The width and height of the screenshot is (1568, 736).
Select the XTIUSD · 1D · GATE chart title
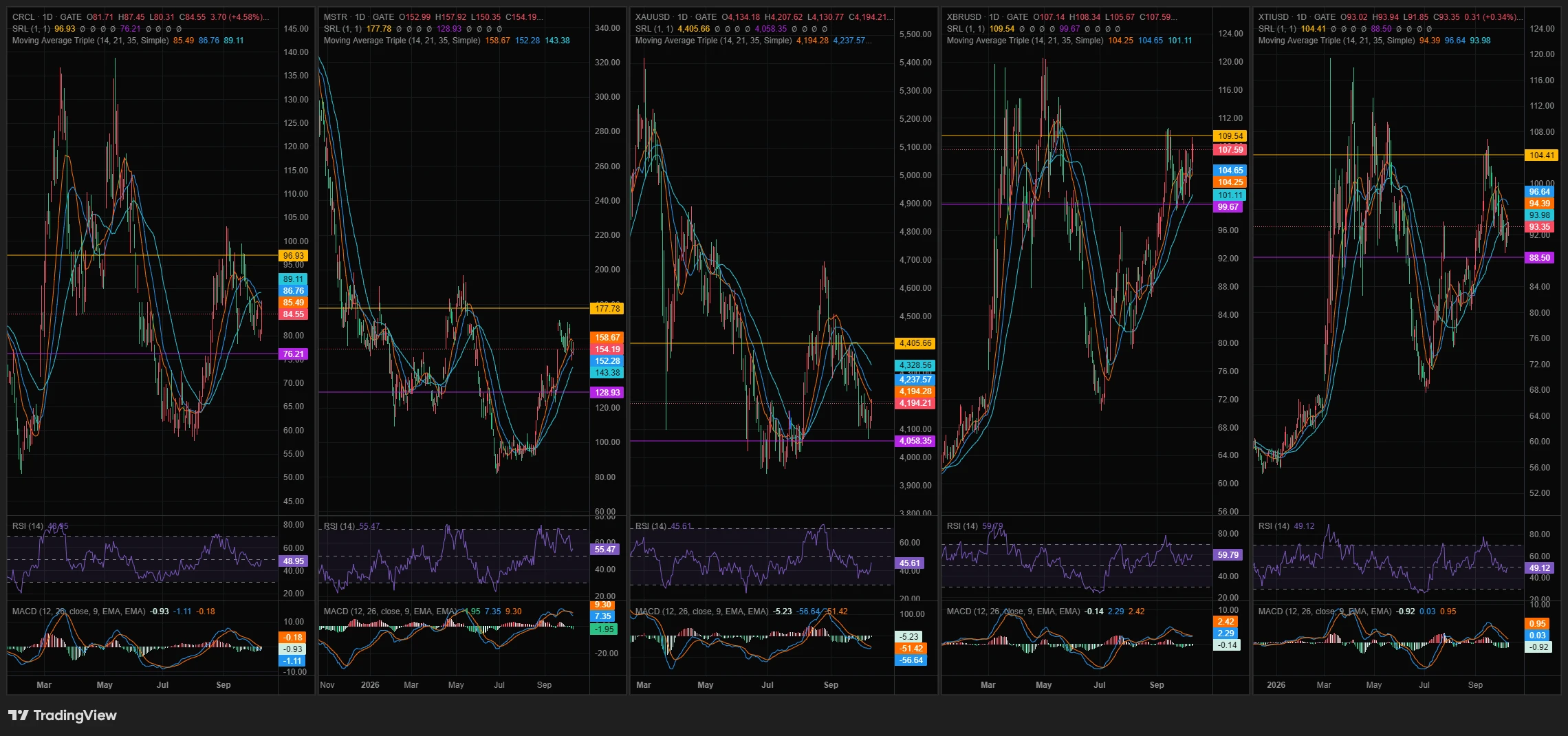pos(1297,17)
